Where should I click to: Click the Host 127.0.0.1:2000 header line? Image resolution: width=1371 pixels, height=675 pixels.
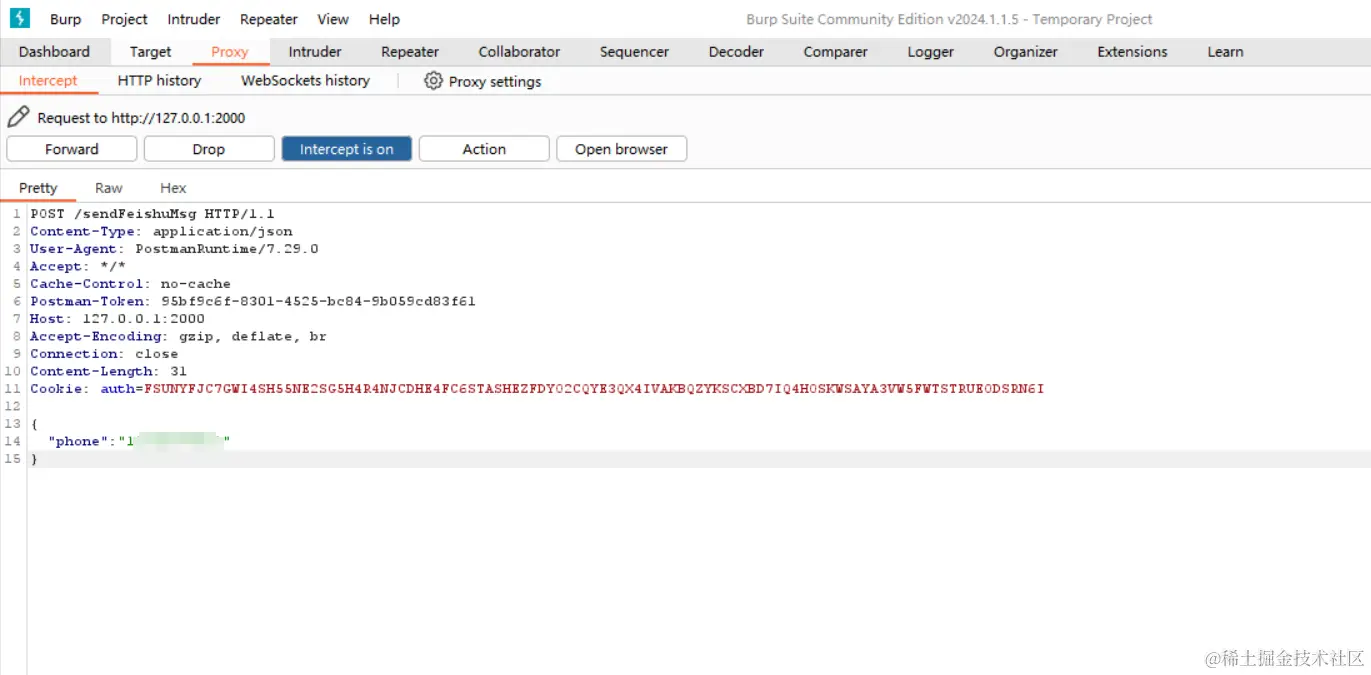tap(117, 319)
